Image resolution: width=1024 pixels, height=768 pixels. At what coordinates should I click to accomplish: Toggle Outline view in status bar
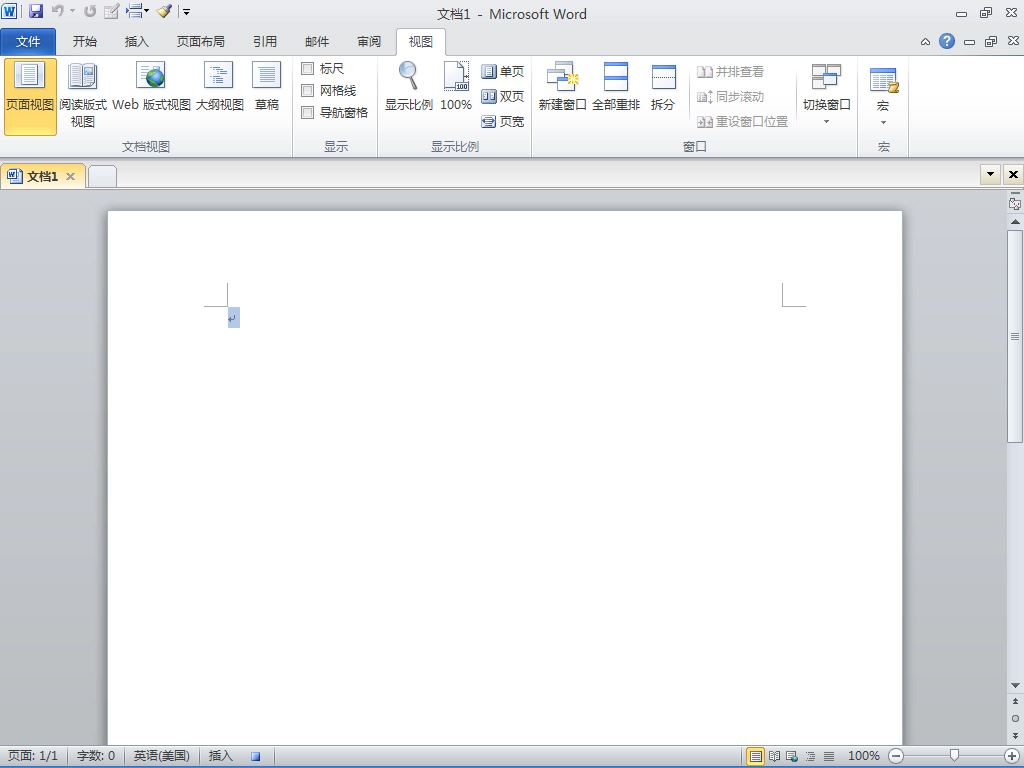[x=810, y=756]
